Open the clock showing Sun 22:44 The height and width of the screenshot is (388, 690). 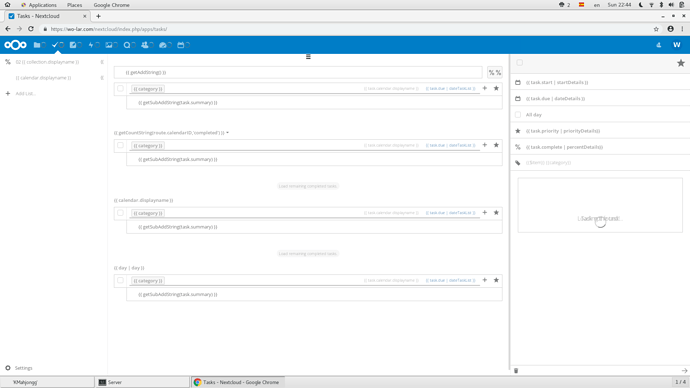tap(619, 5)
